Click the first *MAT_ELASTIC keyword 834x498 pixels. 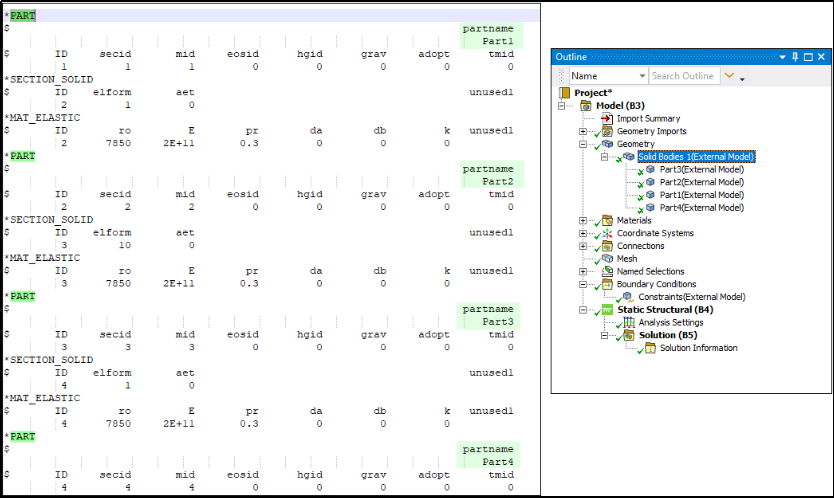pos(43,118)
